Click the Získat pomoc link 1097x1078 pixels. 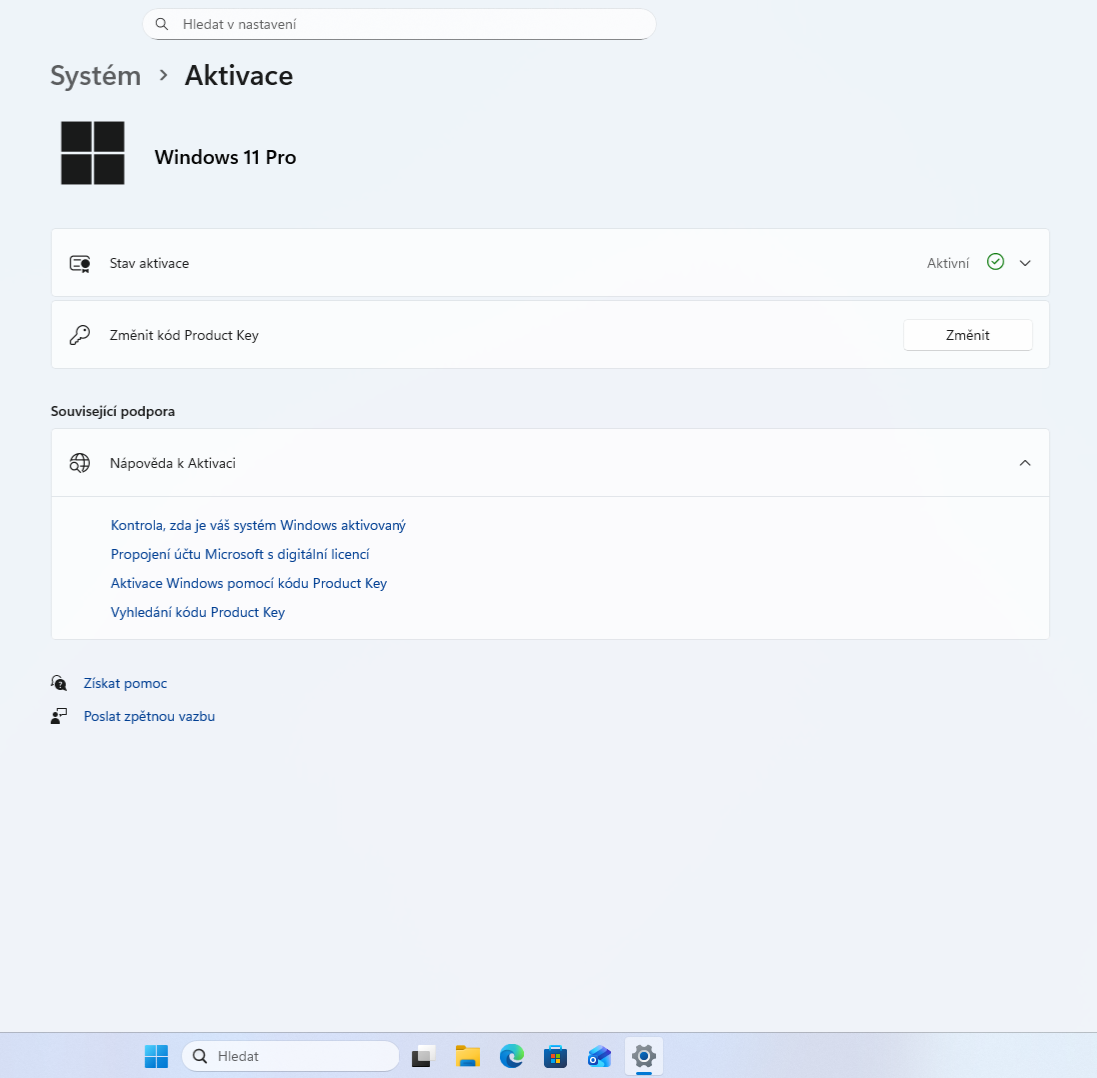tap(125, 683)
